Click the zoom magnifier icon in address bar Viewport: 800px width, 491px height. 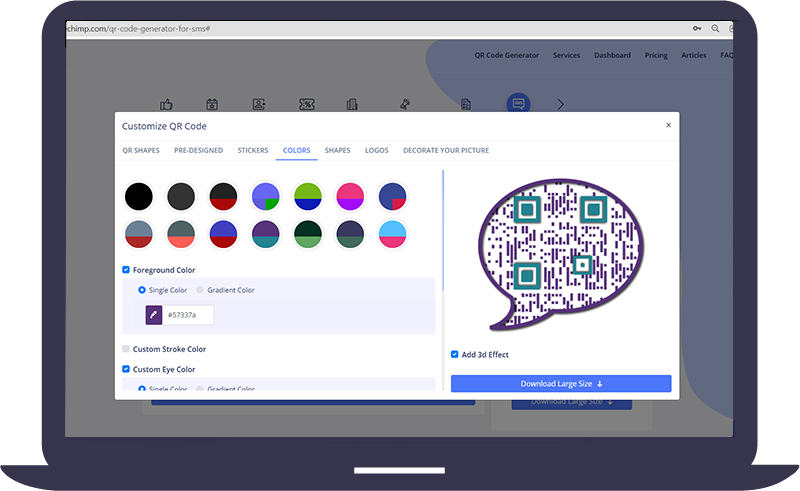coord(715,29)
